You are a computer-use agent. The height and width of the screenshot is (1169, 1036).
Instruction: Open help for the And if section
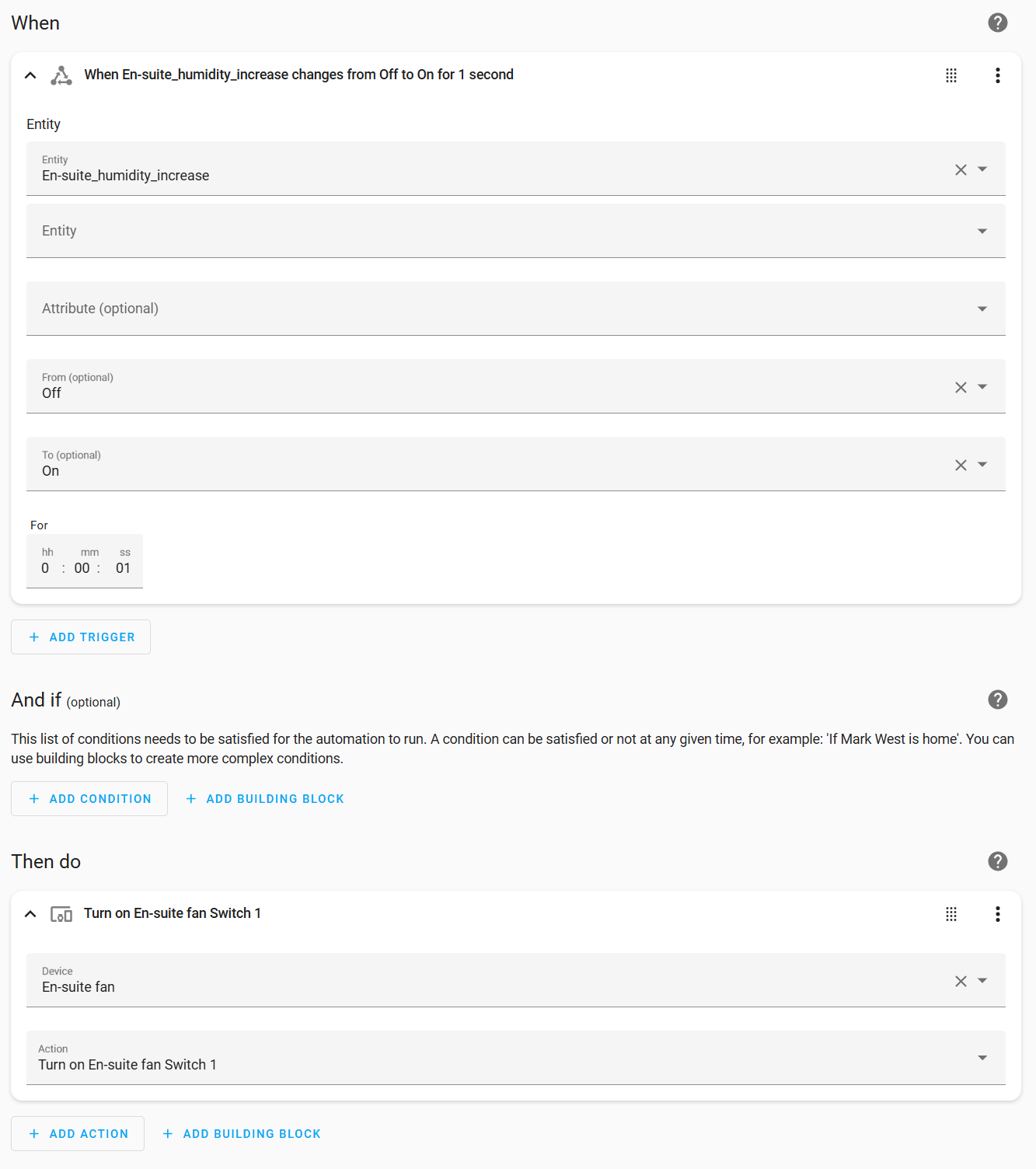(997, 700)
